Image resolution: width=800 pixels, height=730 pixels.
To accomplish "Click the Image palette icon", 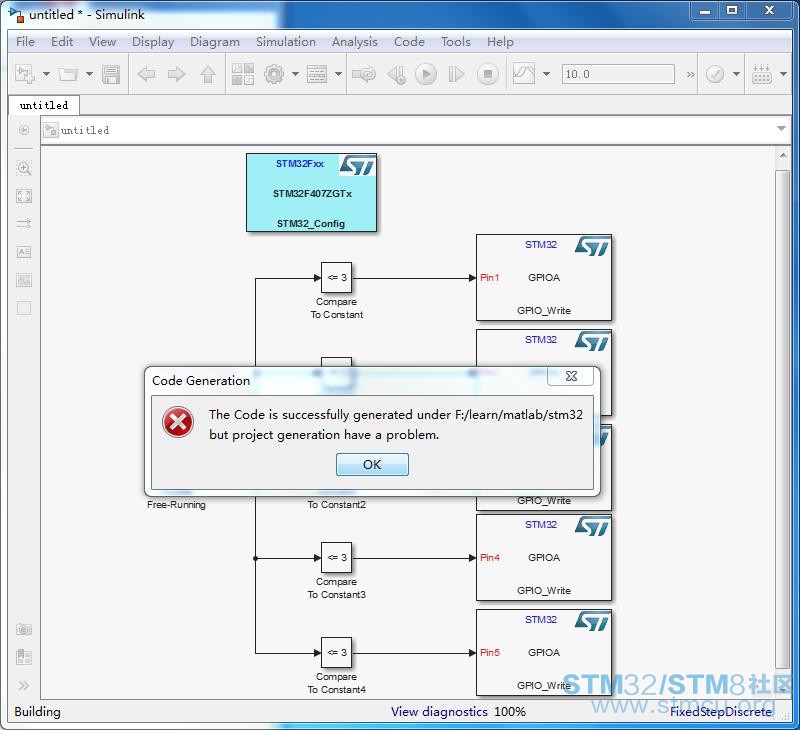I will pyautogui.click(x=24, y=280).
